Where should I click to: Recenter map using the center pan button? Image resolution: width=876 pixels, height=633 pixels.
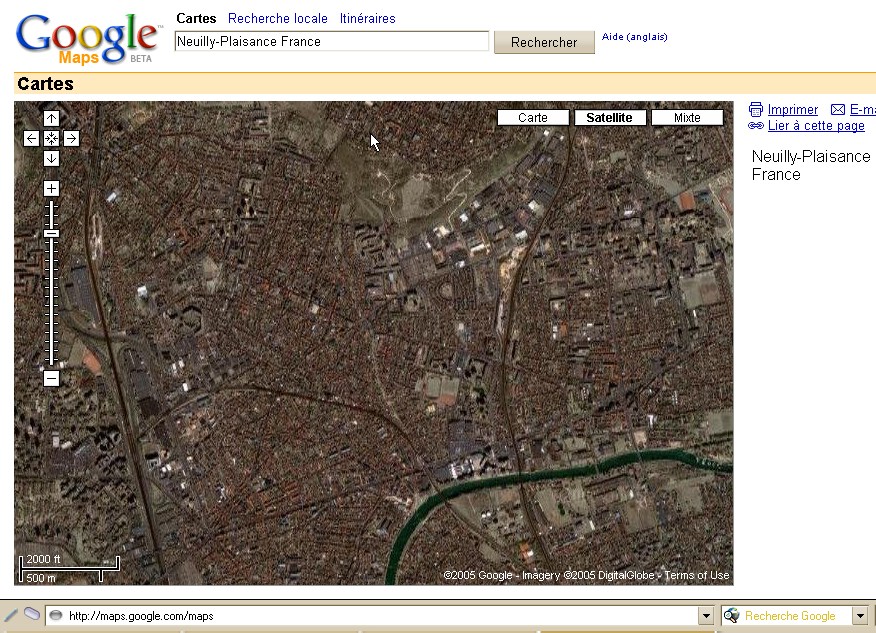tap(51, 139)
